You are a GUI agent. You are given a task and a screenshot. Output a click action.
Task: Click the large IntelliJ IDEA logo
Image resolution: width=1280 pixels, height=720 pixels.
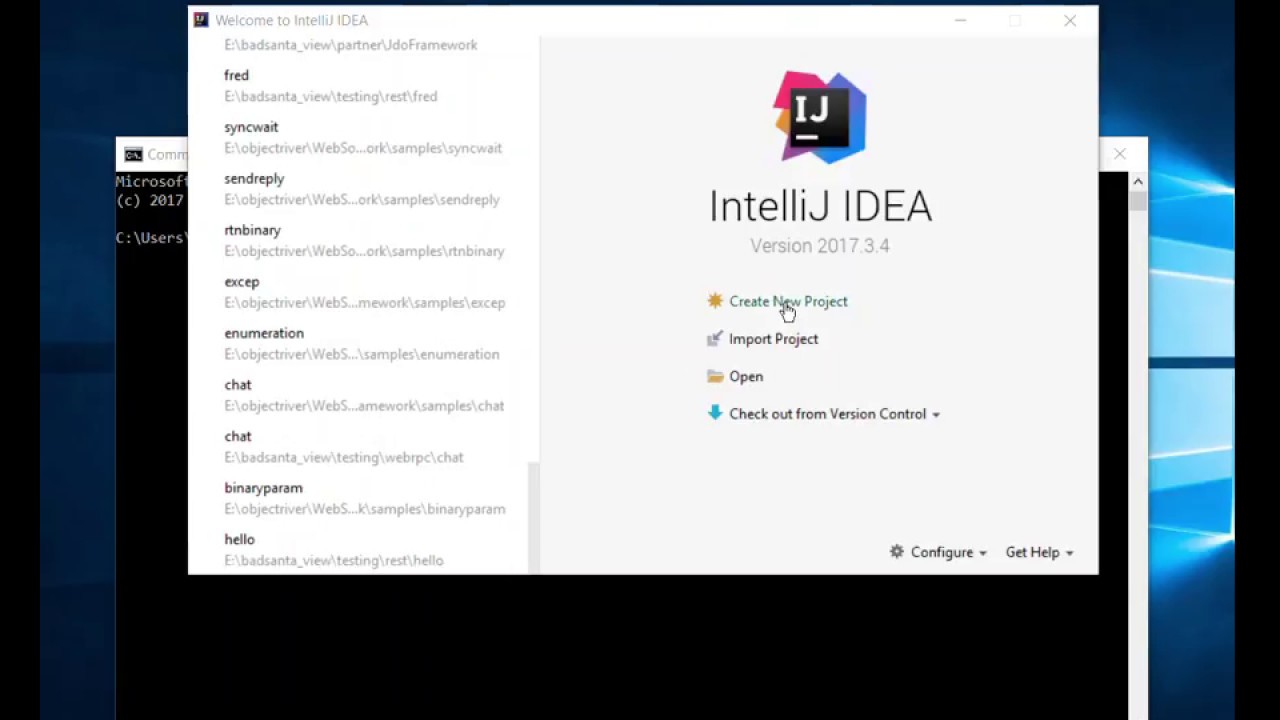click(820, 117)
